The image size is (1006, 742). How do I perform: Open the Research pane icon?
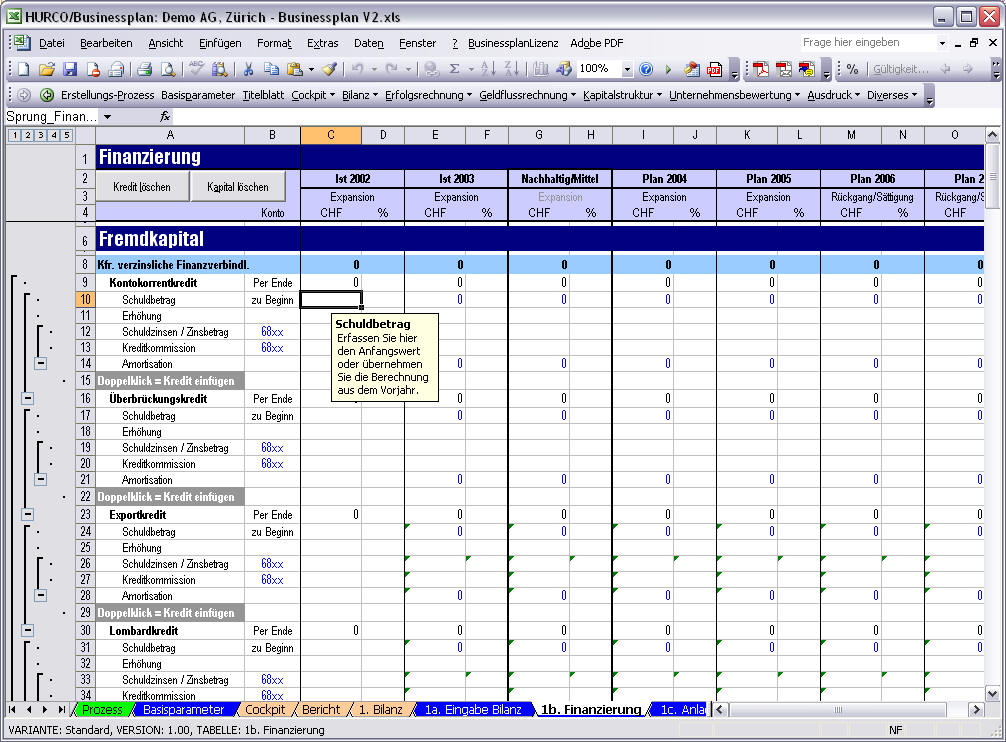[x=219, y=69]
